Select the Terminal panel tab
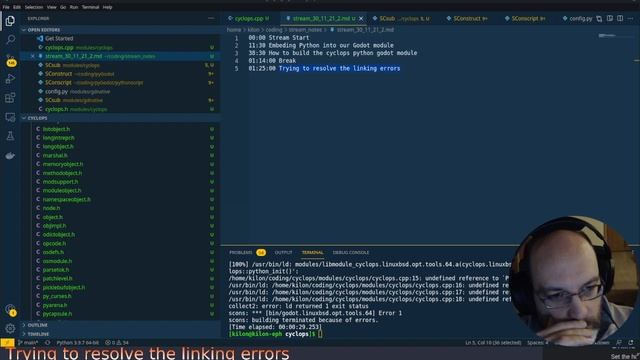 click(x=312, y=252)
